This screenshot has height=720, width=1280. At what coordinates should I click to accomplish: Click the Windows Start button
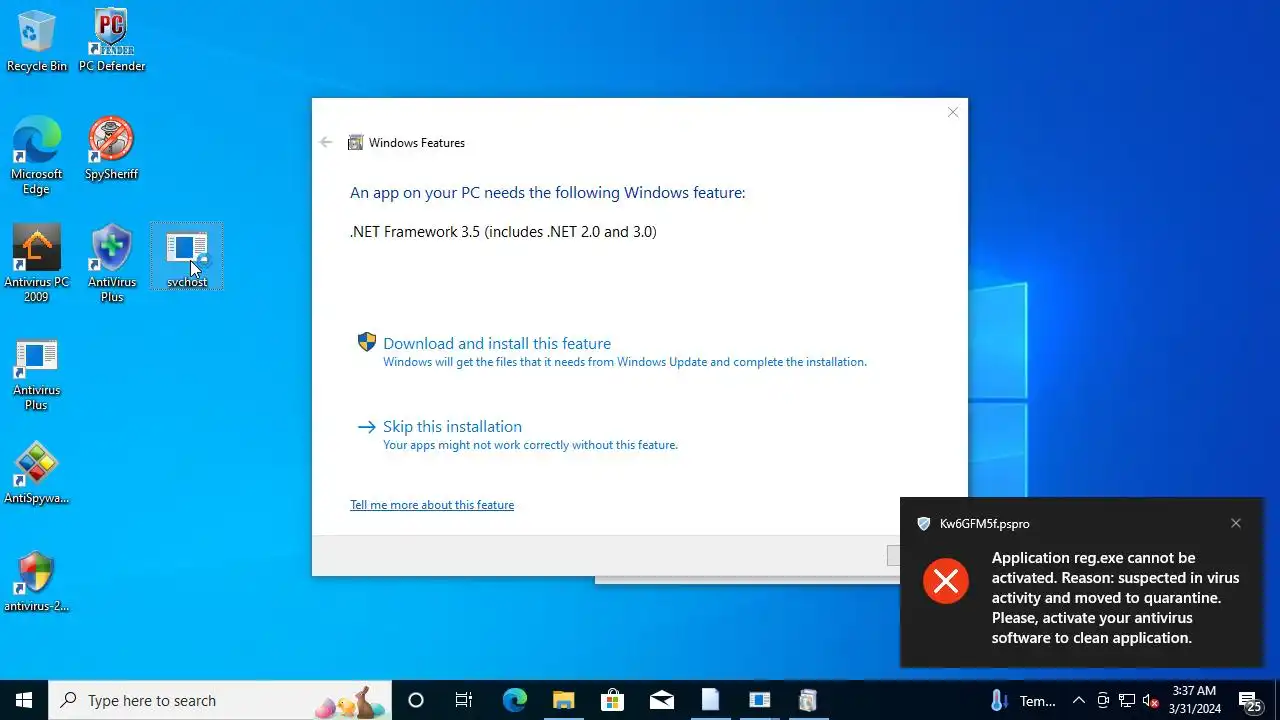pyautogui.click(x=24, y=700)
